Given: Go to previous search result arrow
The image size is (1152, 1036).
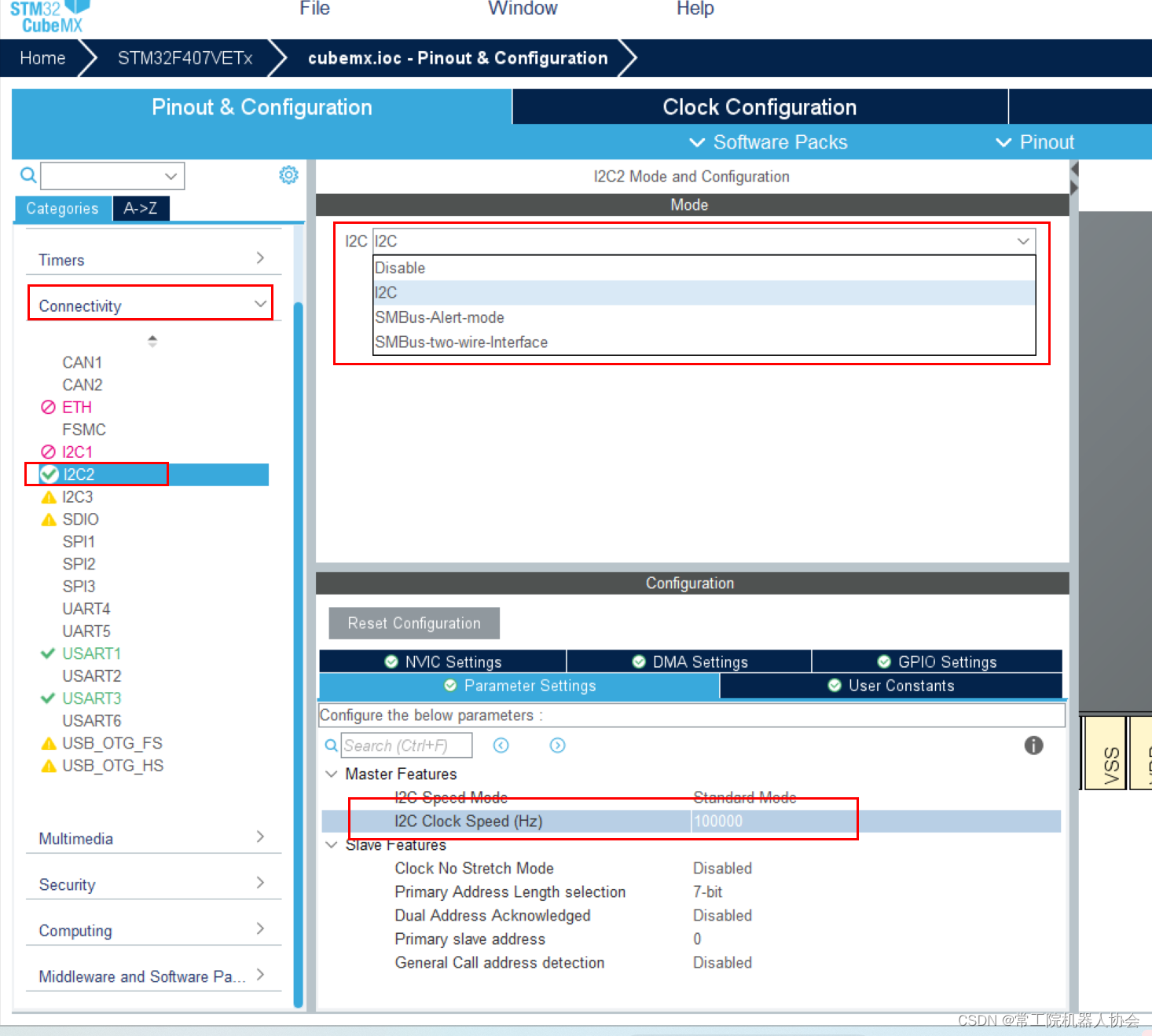Looking at the screenshot, I should (x=501, y=745).
